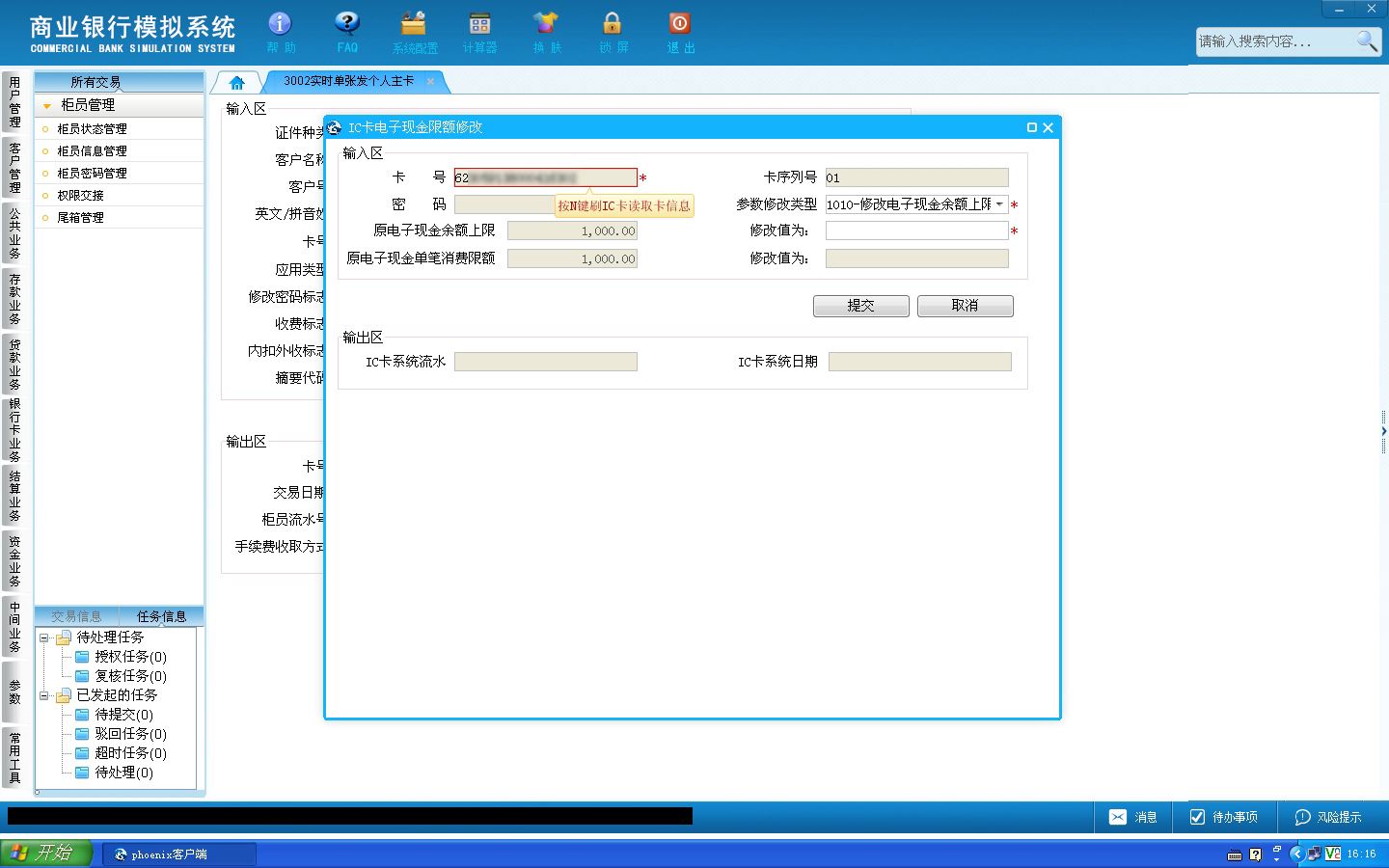Viewport: 1389px width, 868px height.
Task: Open 权限交接 in the menu
Action: click(x=80, y=196)
